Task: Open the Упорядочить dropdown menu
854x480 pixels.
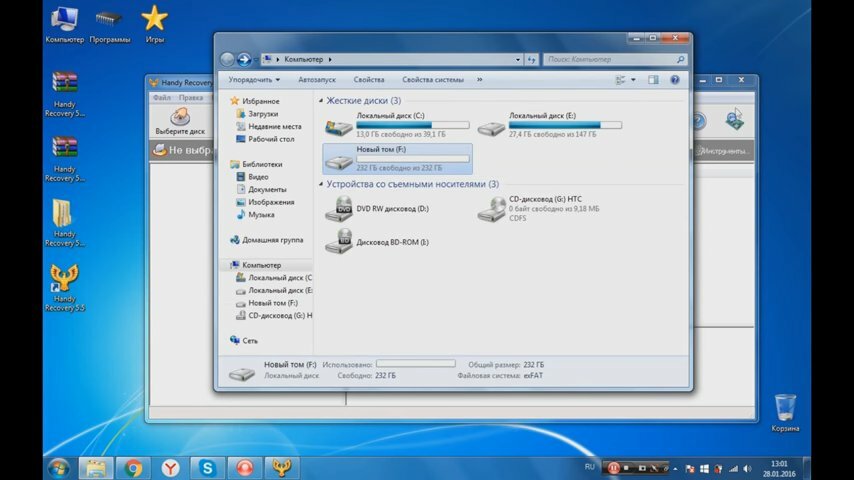Action: (x=254, y=80)
